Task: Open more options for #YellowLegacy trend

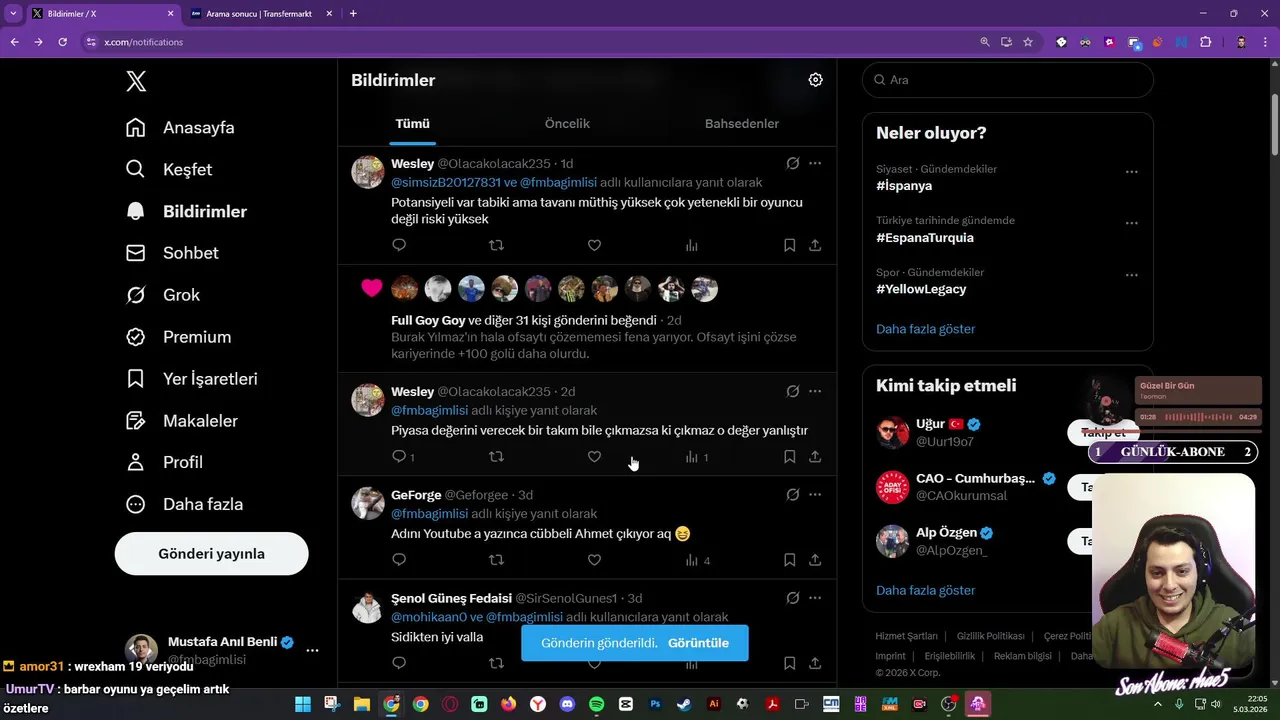Action: [1131, 275]
